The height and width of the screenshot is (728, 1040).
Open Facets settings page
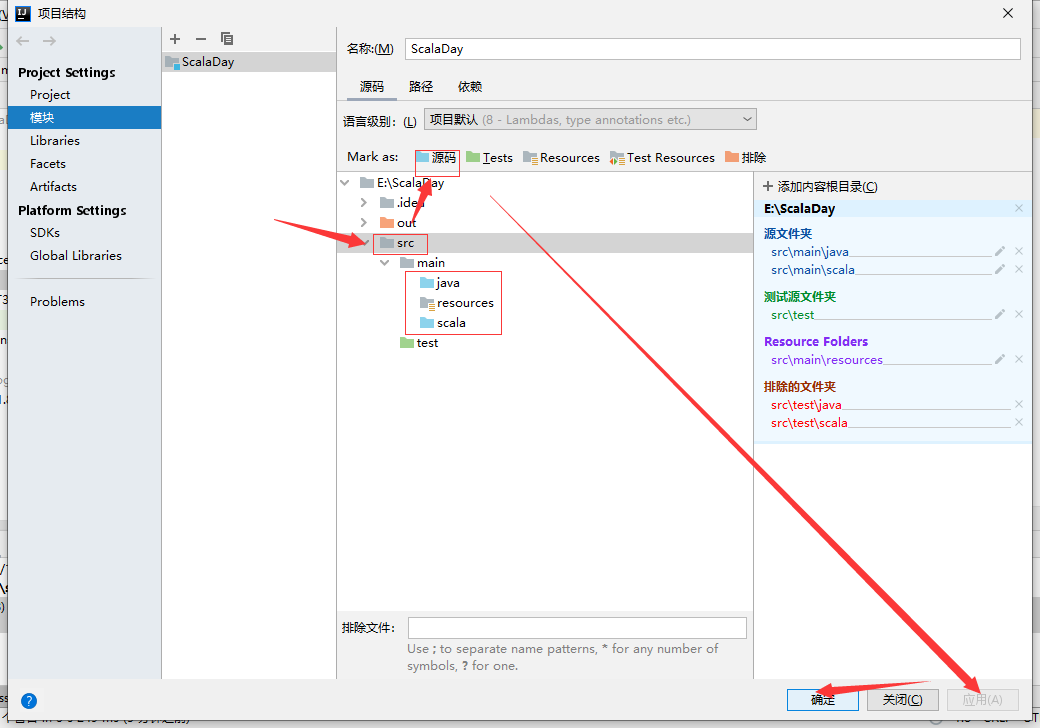(48, 164)
